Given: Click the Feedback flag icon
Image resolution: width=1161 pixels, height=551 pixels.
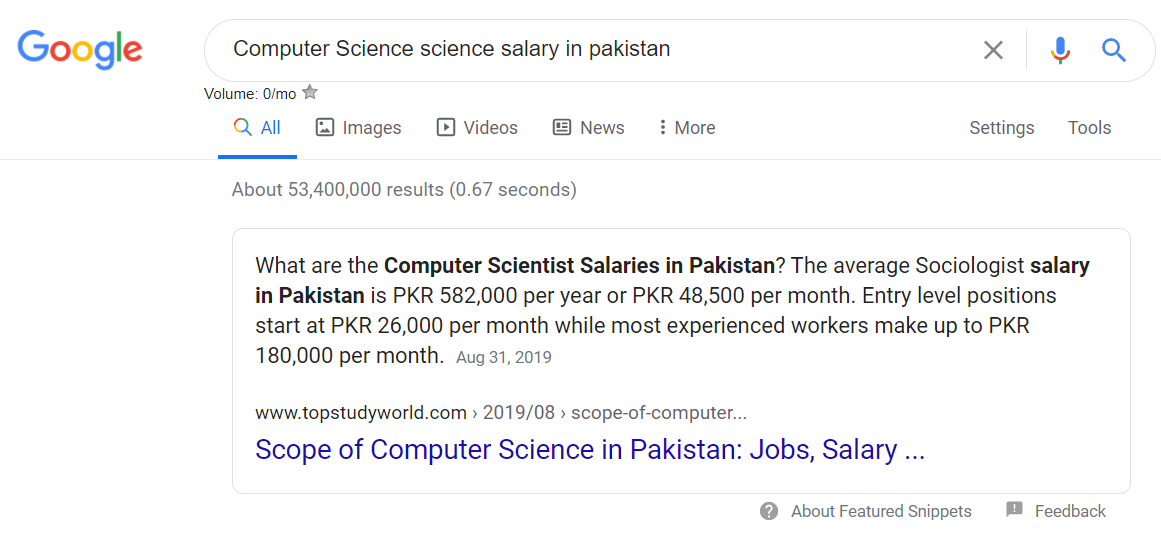Looking at the screenshot, I should coord(1014,510).
